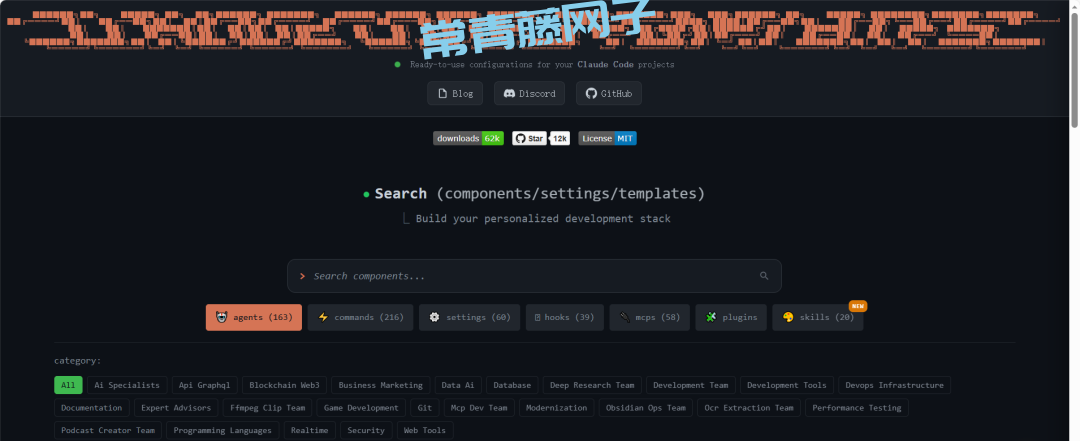
Task: Select the agents (163) tab
Action: click(x=253, y=317)
